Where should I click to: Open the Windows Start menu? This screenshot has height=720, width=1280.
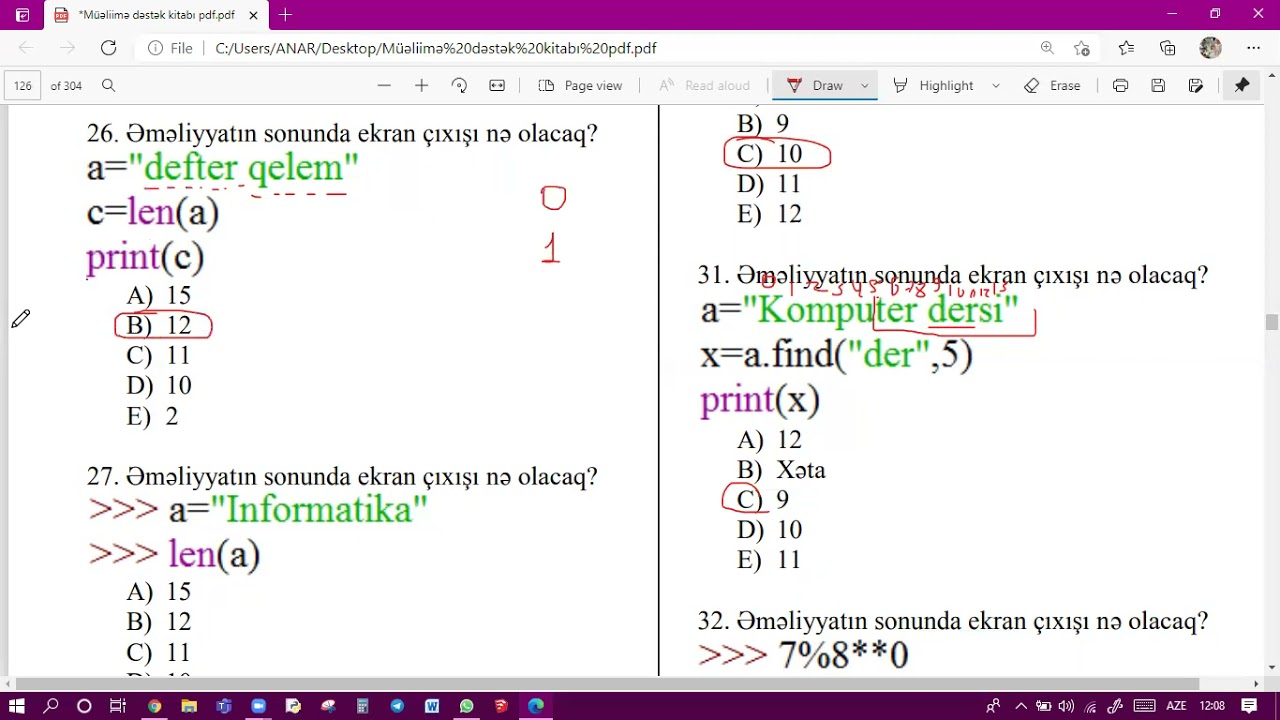point(17,706)
